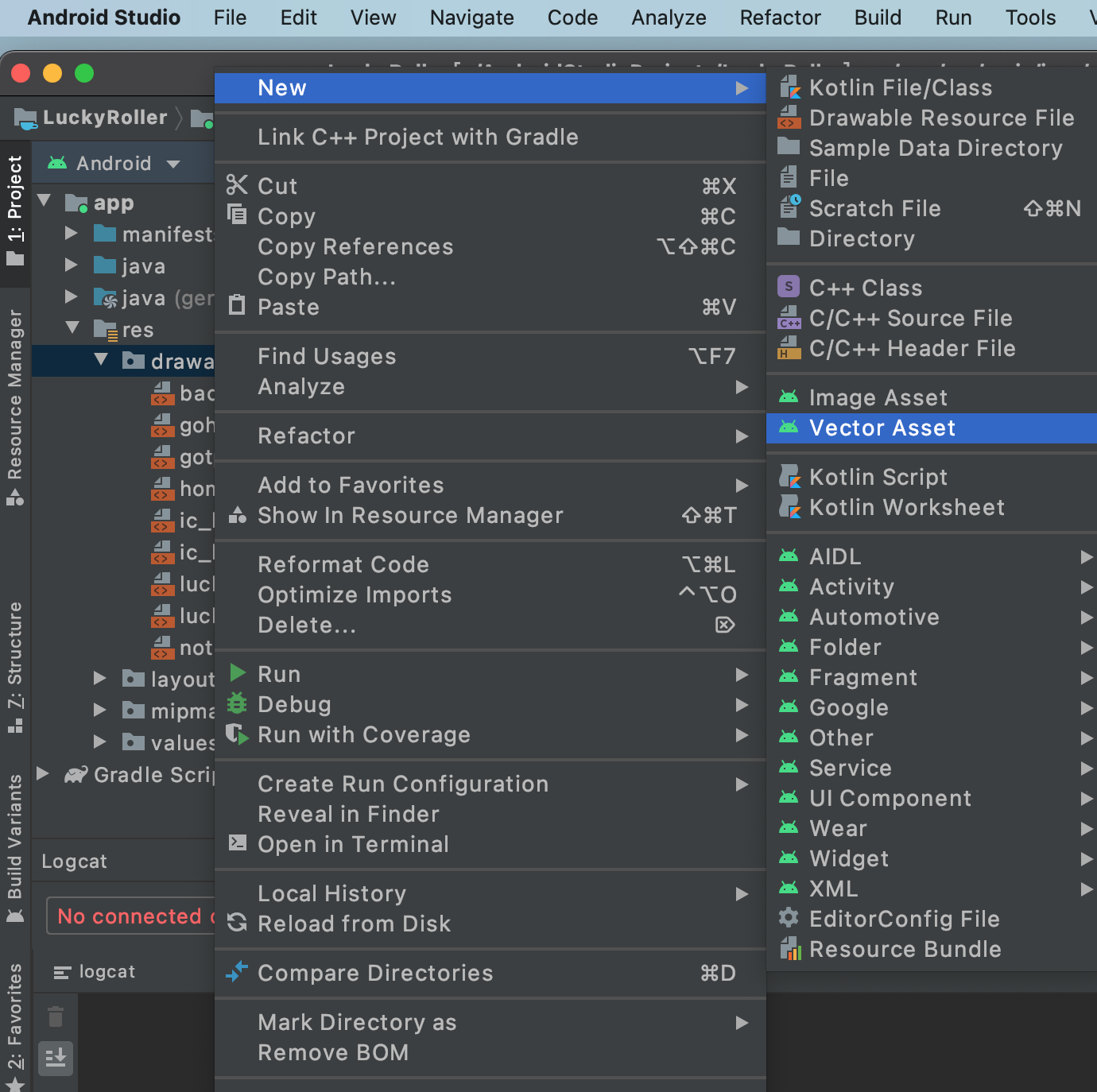This screenshot has height=1092, width=1097.
Task: Click the C++ Class icon
Action: point(789,287)
